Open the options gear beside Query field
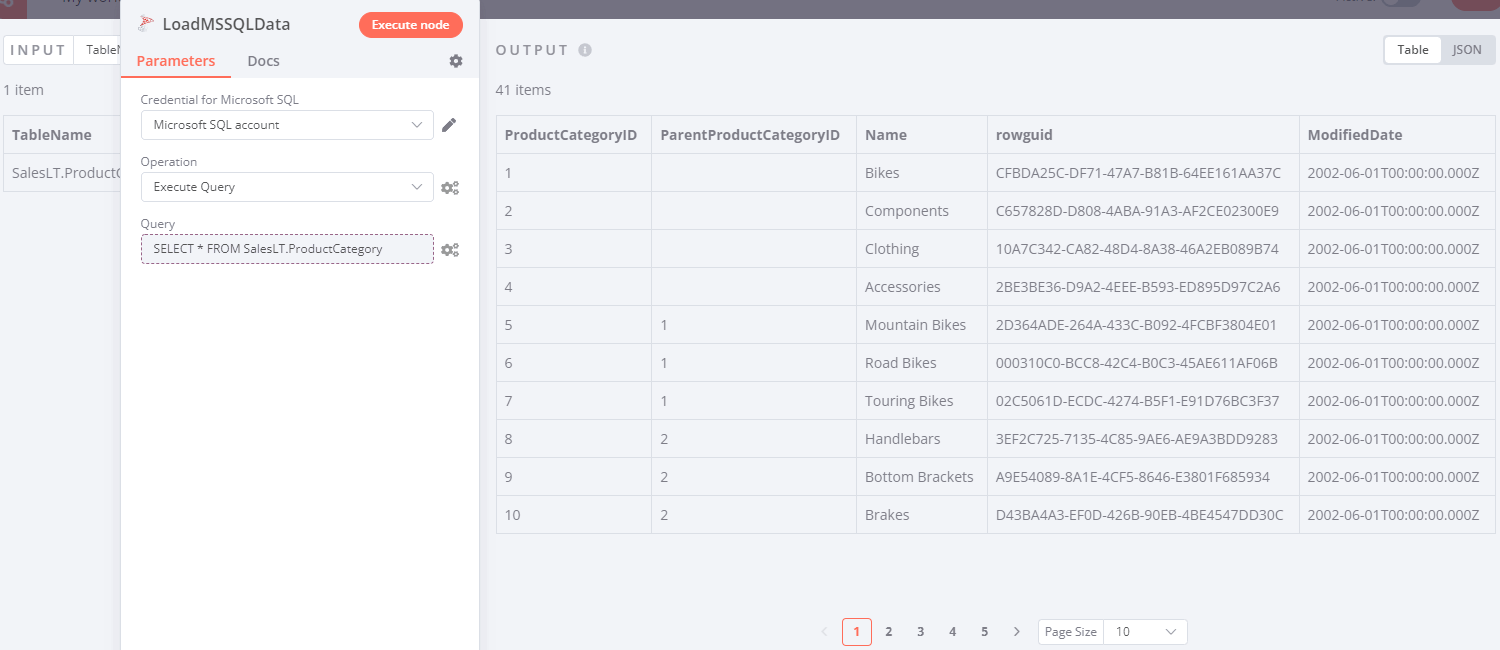 point(450,249)
